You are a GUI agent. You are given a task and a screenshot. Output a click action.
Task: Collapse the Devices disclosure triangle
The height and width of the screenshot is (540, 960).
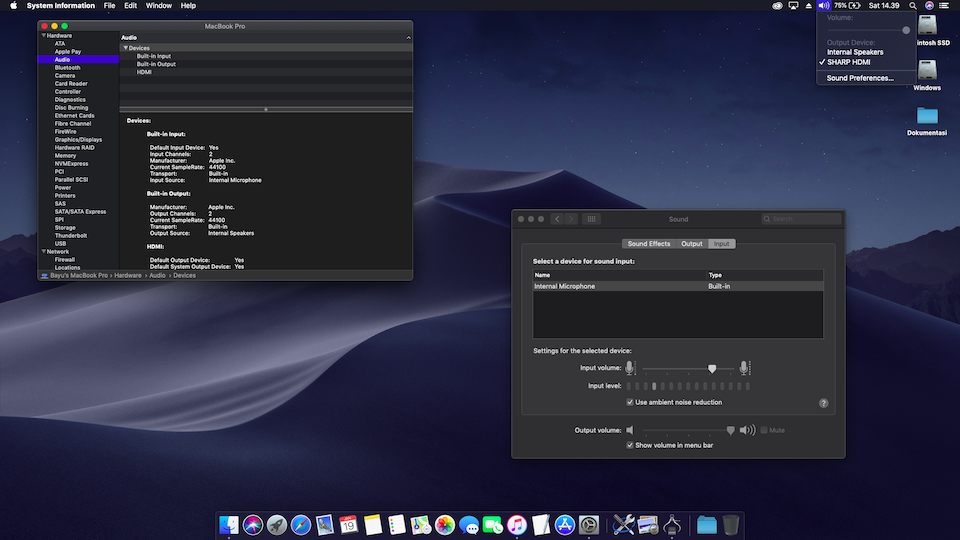[x=126, y=48]
